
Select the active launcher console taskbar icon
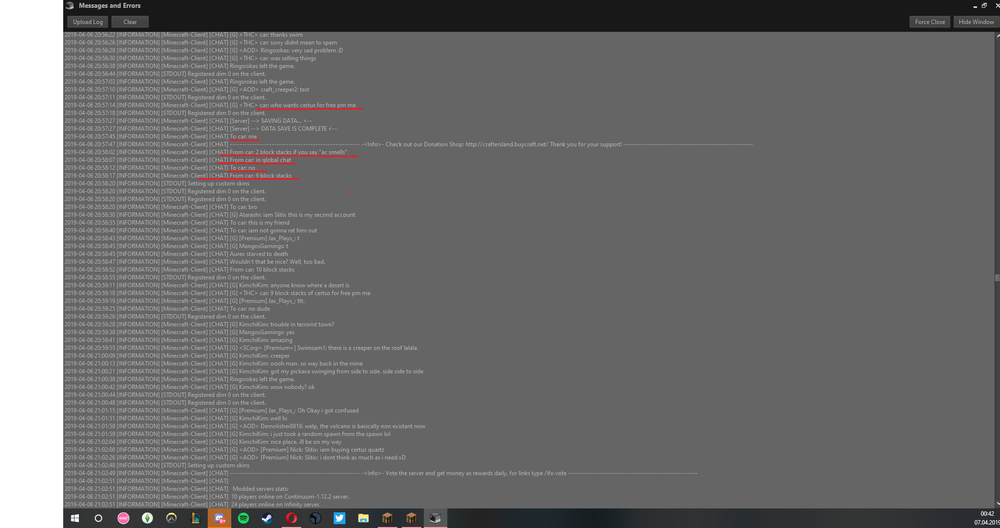pyautogui.click(x=435, y=519)
